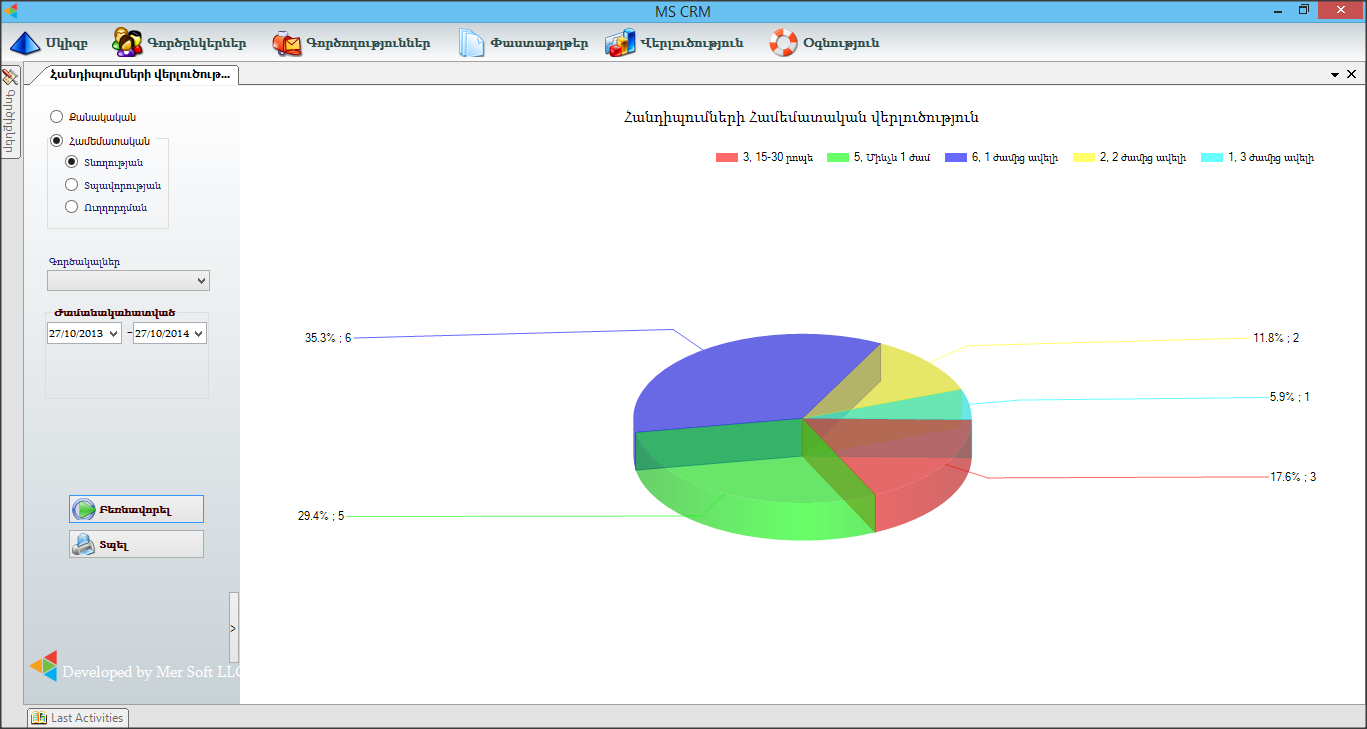Open the 27/10/2013 start date picker

click(113, 334)
